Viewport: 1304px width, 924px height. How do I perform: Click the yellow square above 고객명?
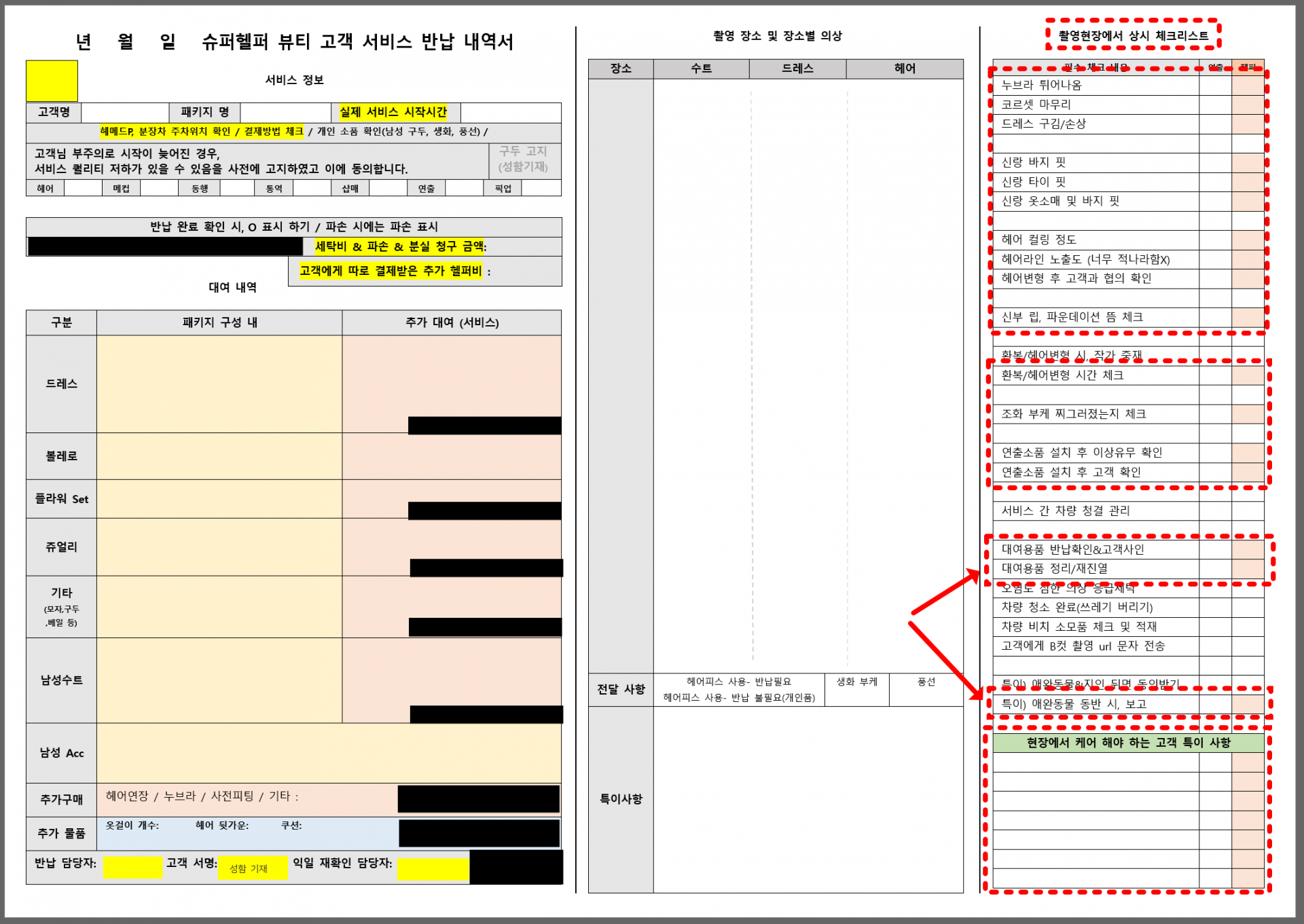tap(52, 80)
